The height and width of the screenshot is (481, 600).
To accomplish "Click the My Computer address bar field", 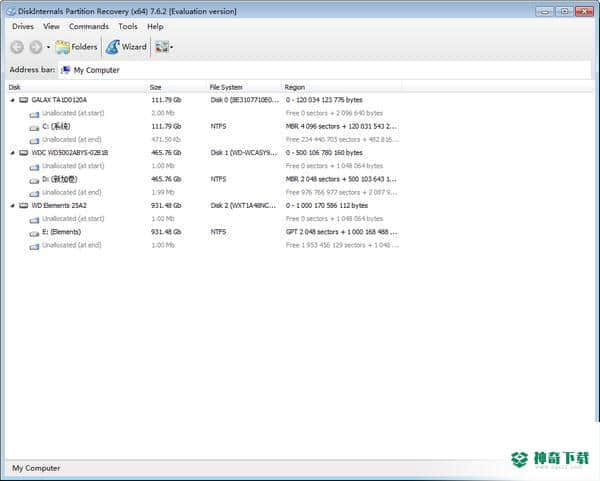I will 324,70.
